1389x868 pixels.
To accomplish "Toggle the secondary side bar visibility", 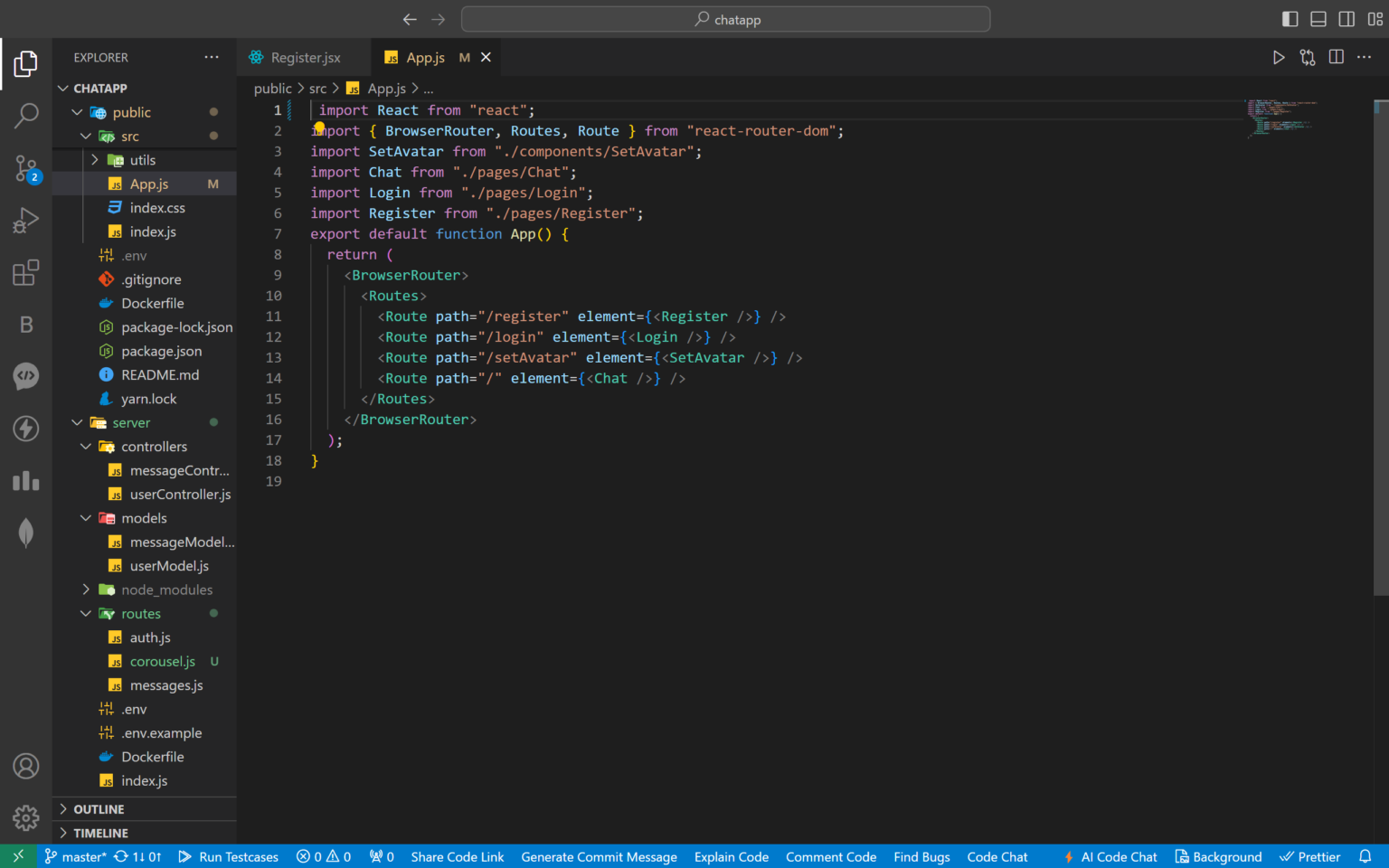I will pos(1346,19).
